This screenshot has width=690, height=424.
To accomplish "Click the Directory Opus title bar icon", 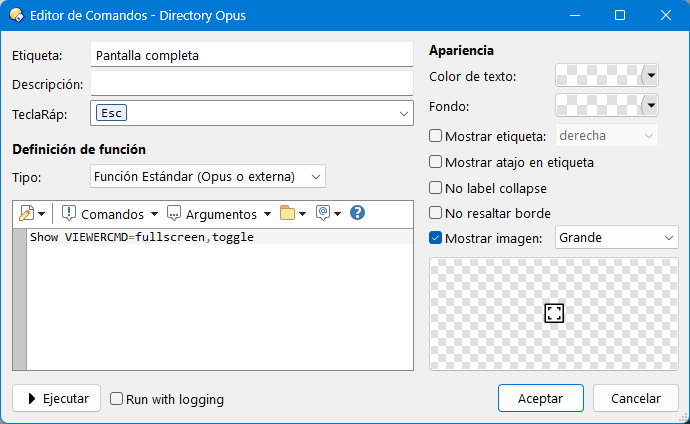I will pyautogui.click(x=16, y=15).
